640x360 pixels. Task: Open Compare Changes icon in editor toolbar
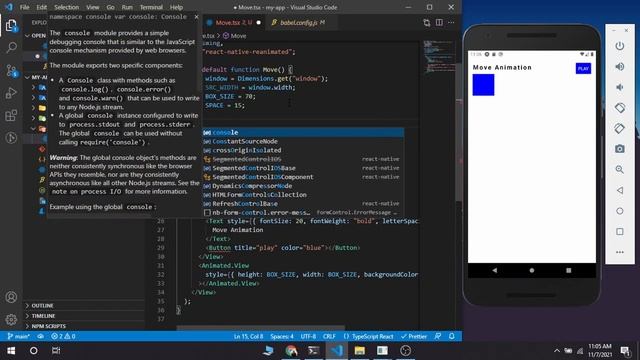[x=427, y=22]
